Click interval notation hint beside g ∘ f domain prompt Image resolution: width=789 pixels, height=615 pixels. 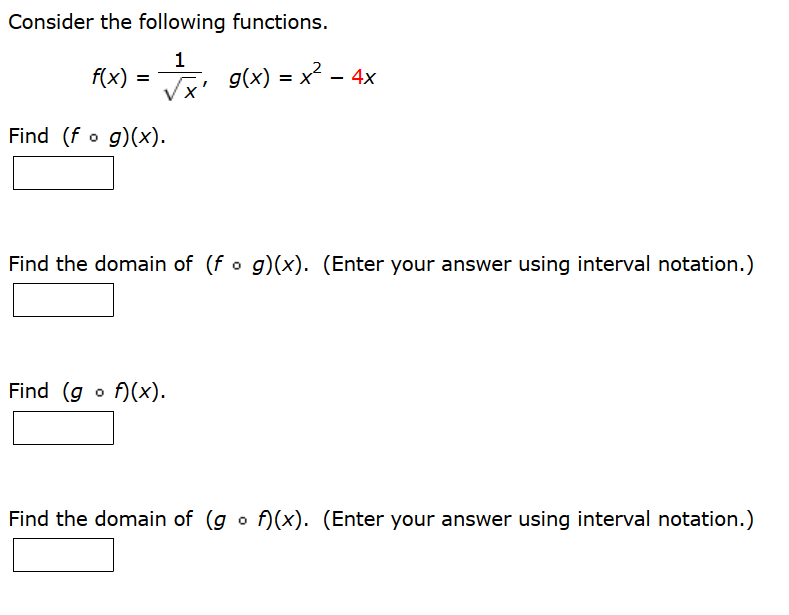point(538,519)
